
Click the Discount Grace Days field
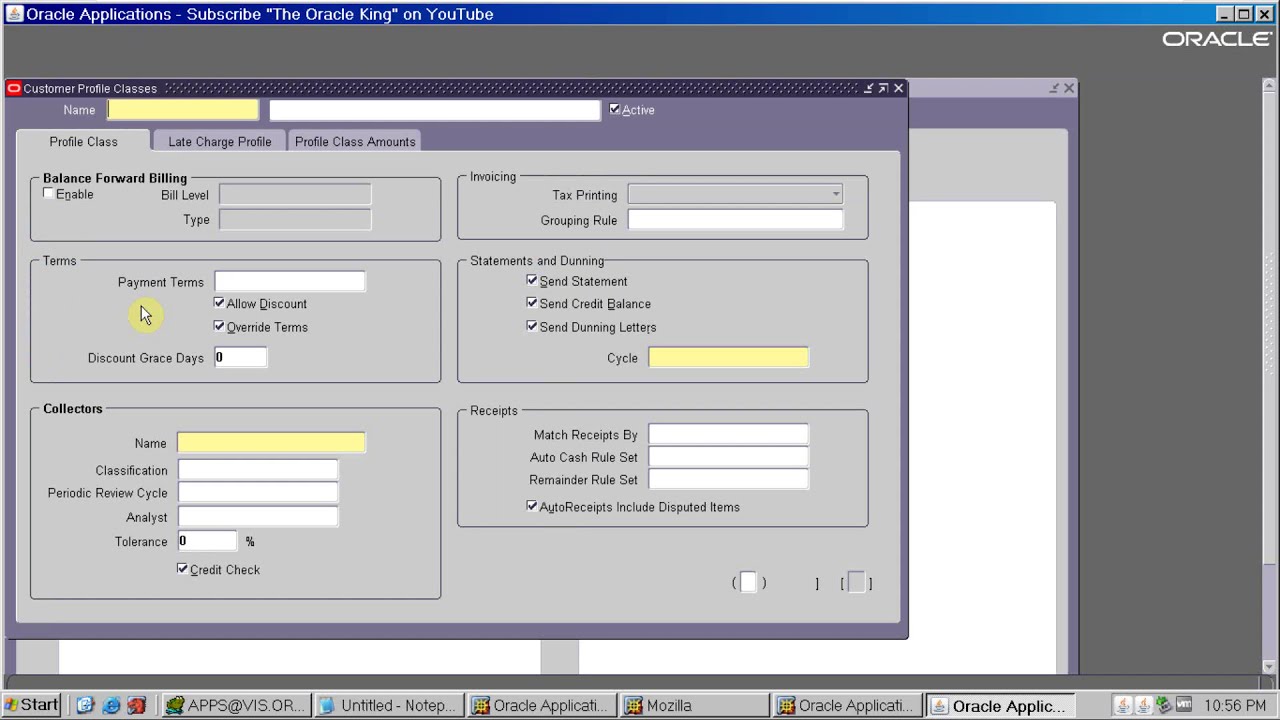pos(240,358)
